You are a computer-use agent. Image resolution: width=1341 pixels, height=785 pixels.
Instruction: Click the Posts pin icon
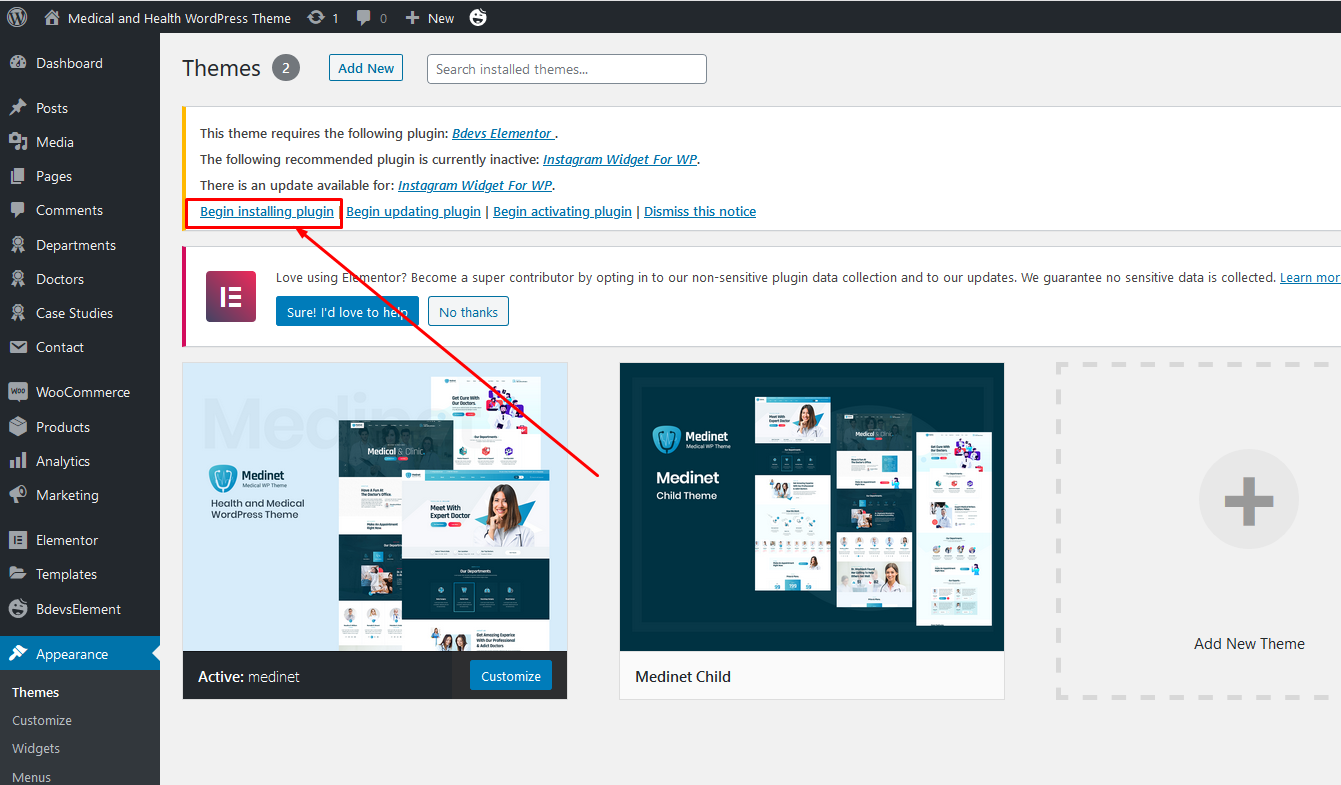18,108
